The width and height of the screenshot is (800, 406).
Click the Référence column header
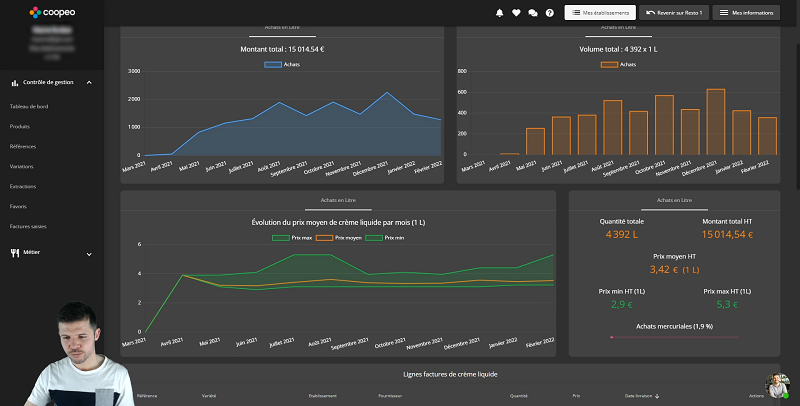pyautogui.click(x=147, y=396)
